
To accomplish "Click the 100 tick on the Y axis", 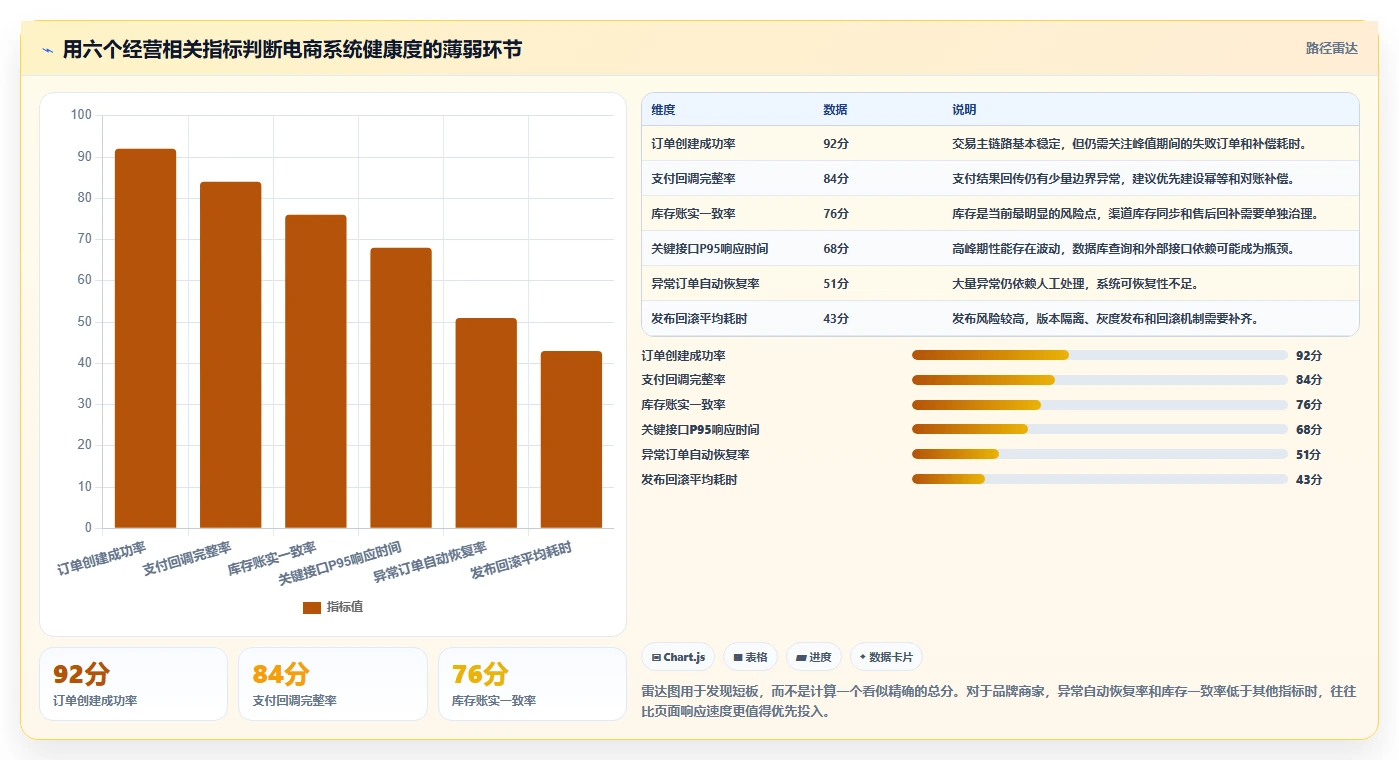I will [81, 115].
